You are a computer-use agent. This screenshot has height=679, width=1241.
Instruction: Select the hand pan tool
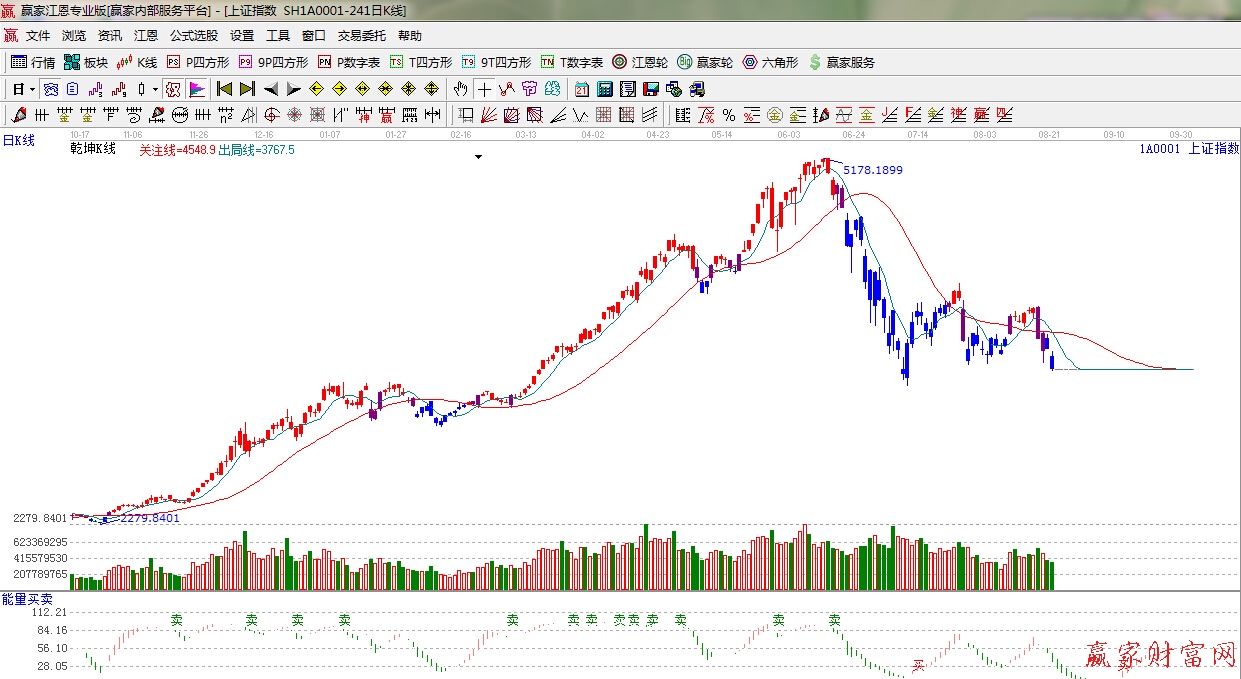[460, 89]
